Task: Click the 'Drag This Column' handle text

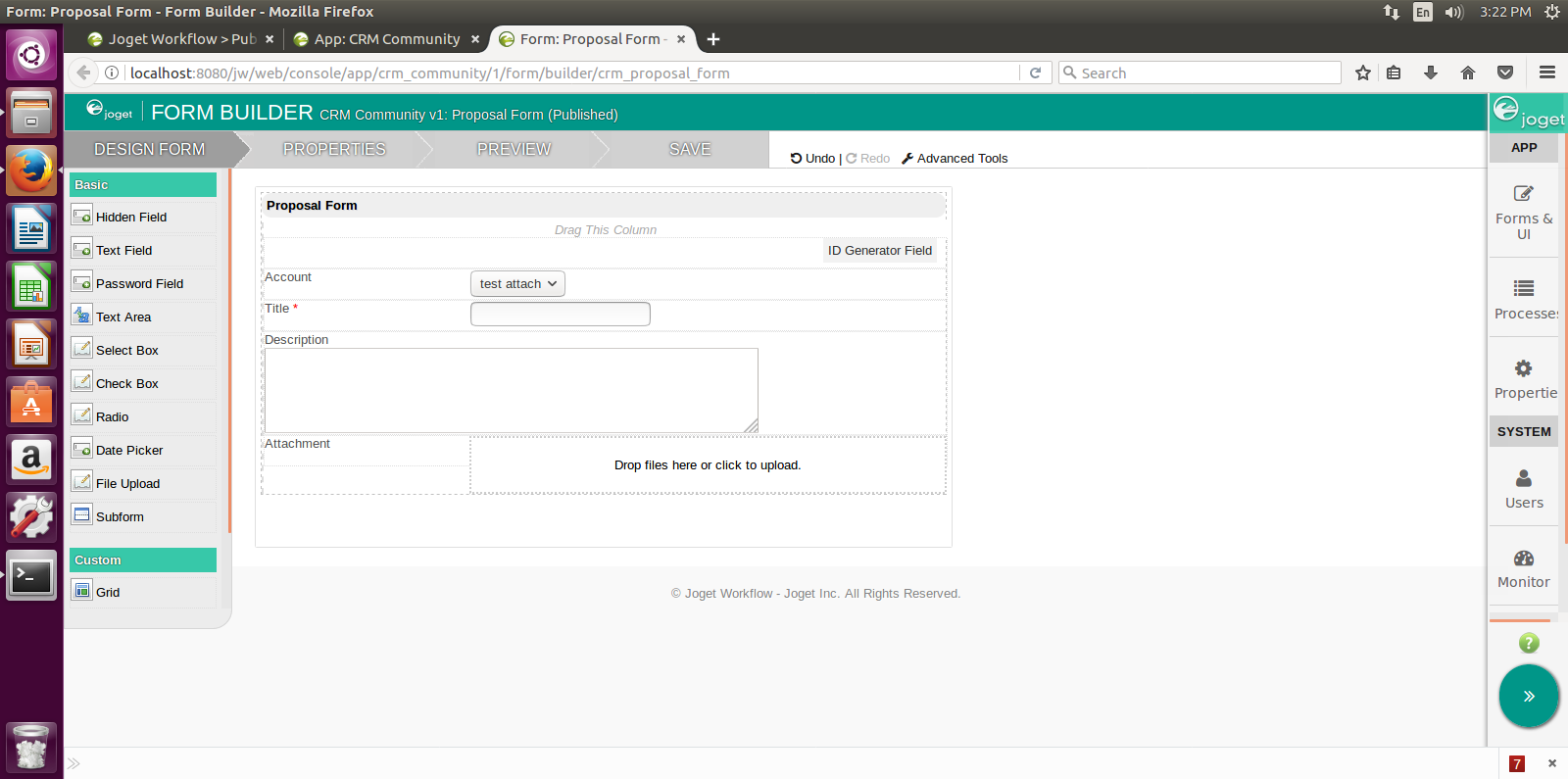Action: (606, 229)
